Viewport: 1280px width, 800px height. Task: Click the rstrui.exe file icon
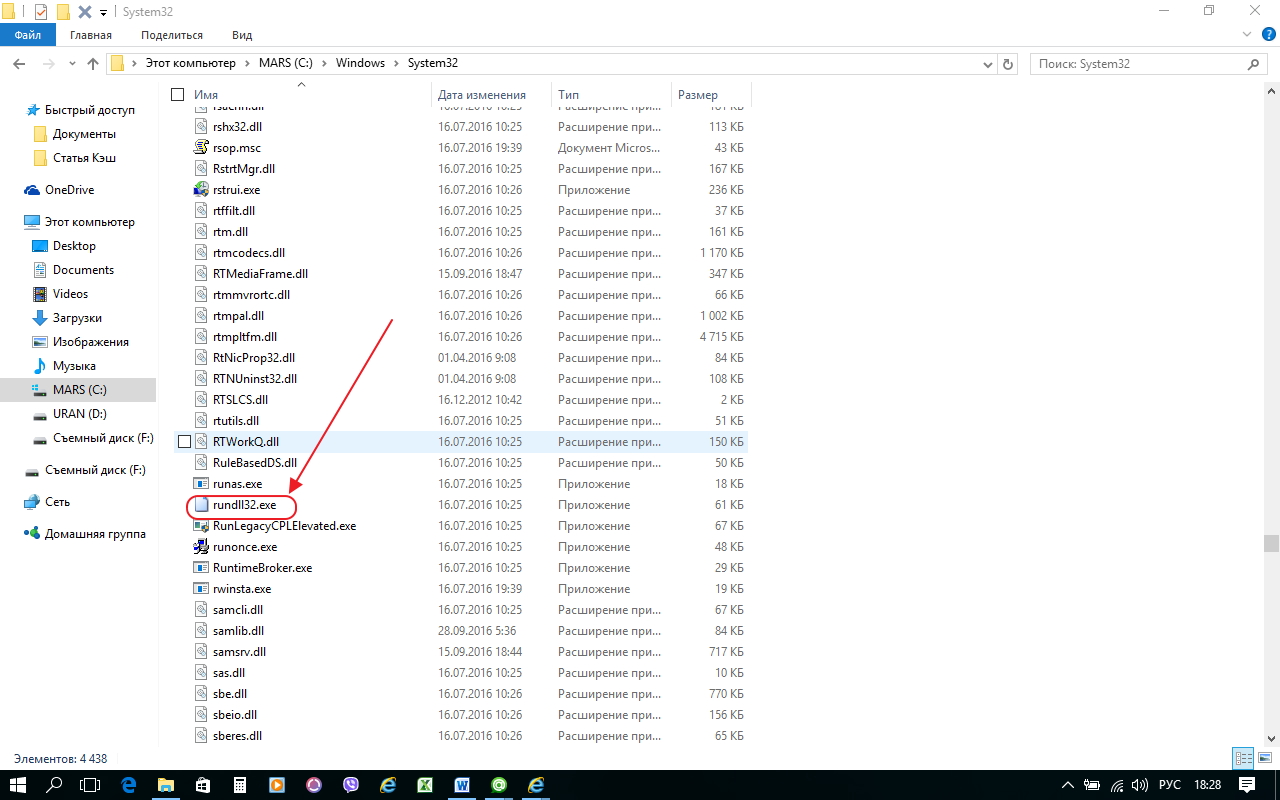[201, 190]
